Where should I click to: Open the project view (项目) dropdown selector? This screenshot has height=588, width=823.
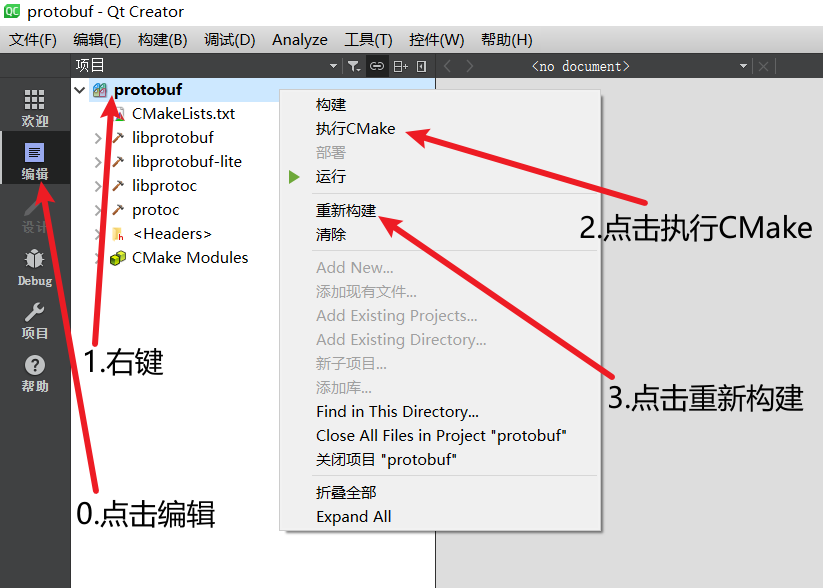click(x=207, y=66)
